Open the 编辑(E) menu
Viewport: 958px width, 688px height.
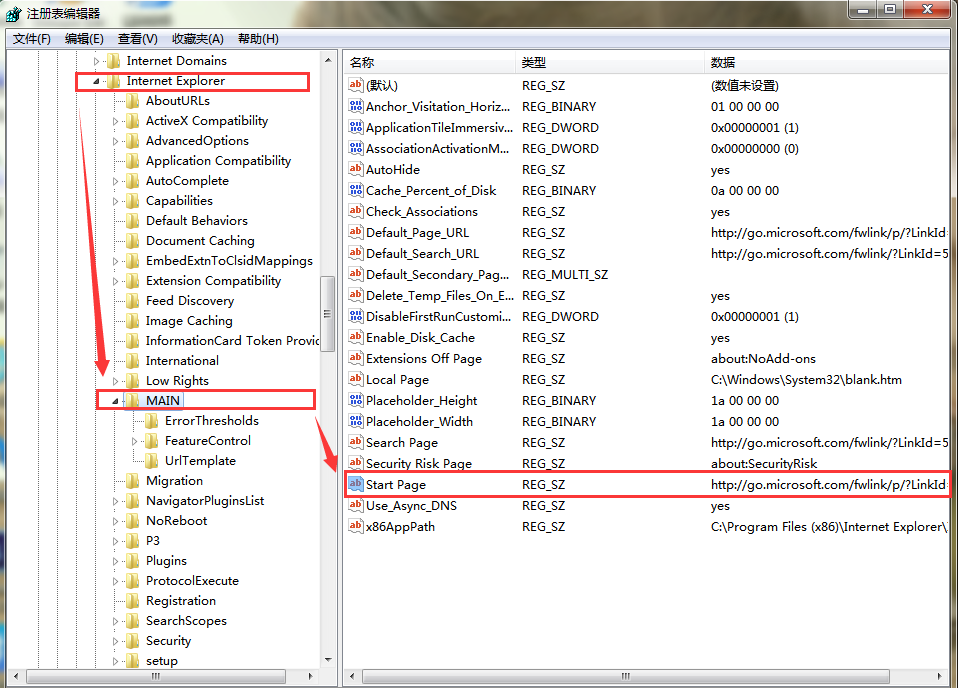[84, 39]
